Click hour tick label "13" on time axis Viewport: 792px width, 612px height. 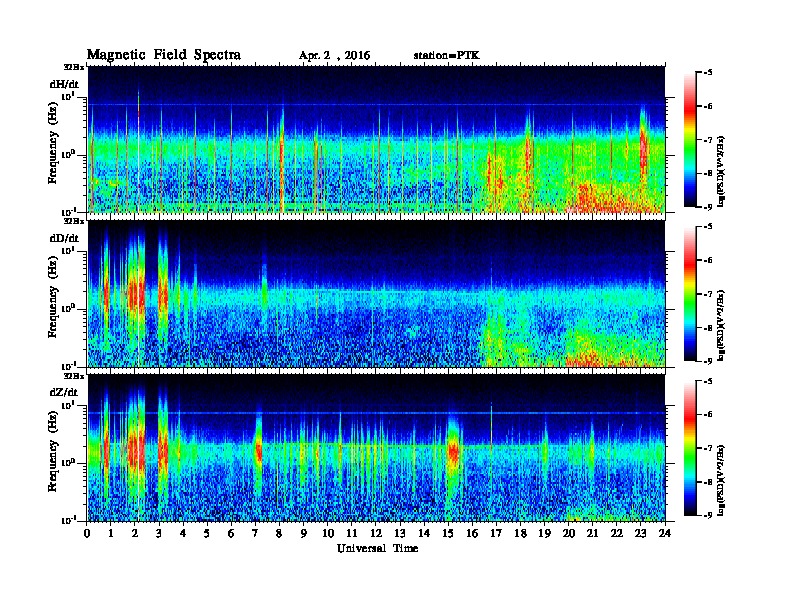[x=400, y=533]
